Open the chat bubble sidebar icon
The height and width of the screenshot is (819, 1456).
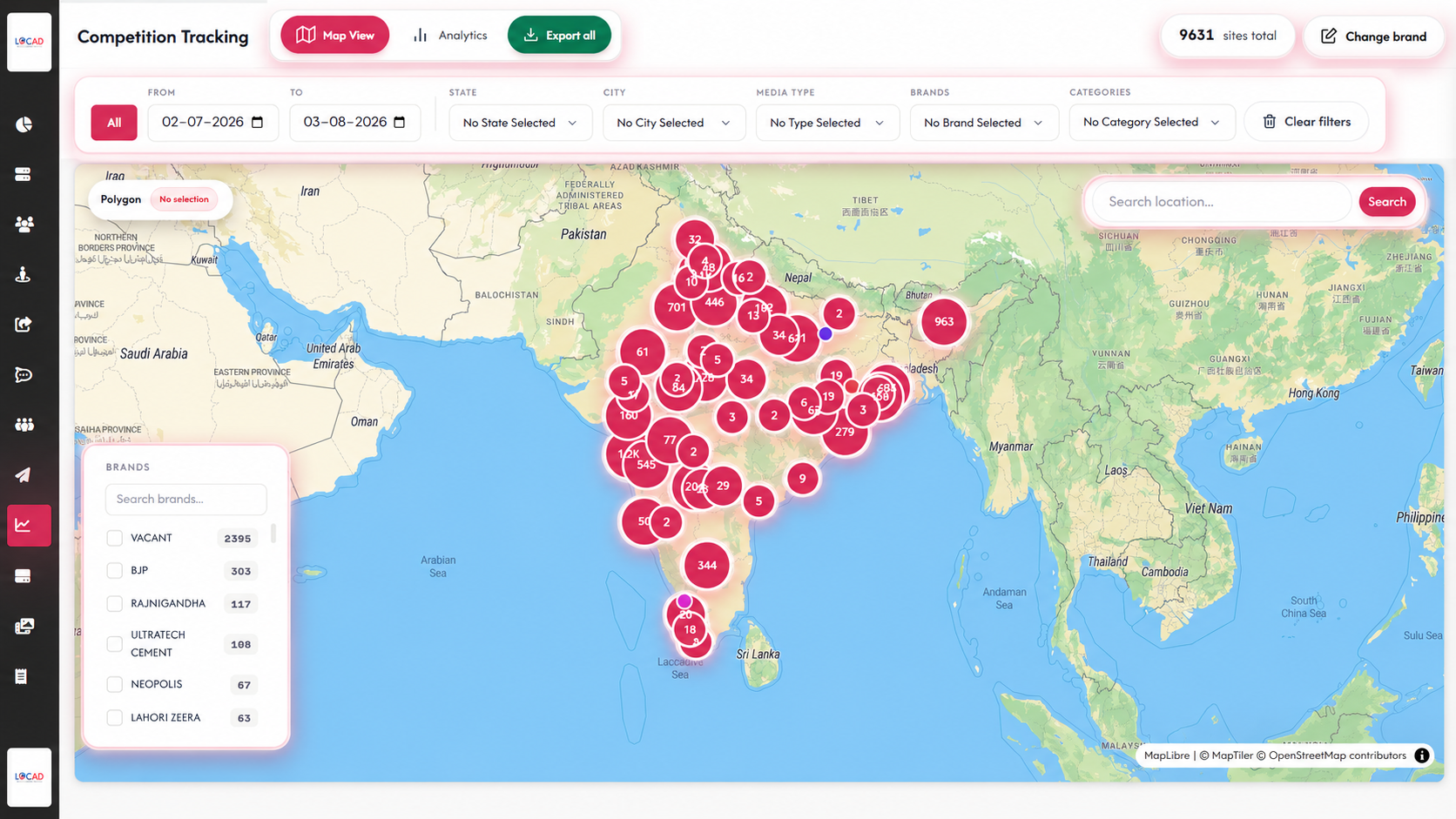pyautogui.click(x=24, y=375)
